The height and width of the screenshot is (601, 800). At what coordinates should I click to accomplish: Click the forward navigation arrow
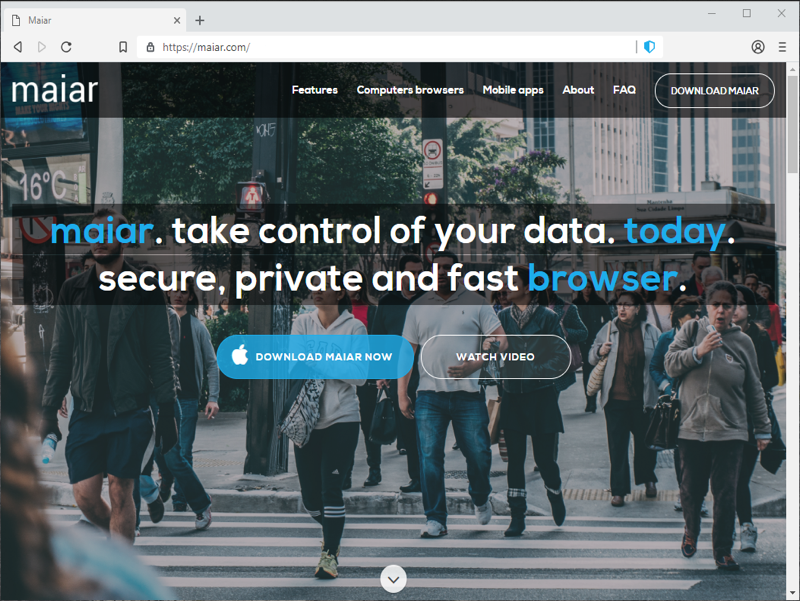(x=42, y=47)
